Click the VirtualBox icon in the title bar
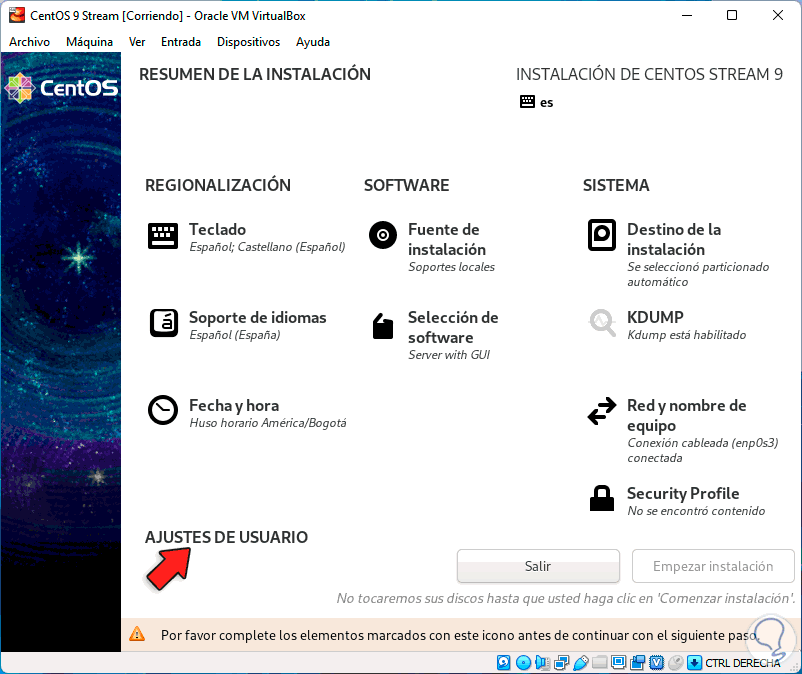The height and width of the screenshot is (674, 802). click(x=17, y=15)
